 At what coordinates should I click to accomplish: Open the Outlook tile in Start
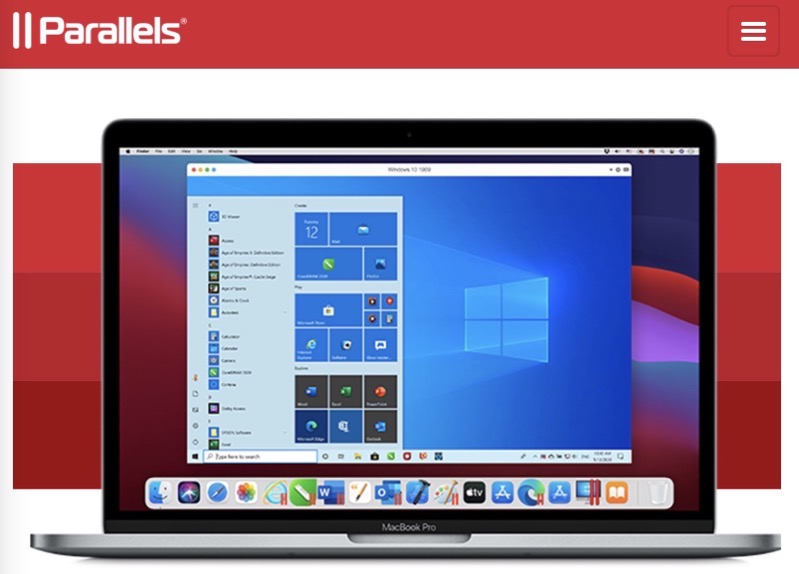380,426
